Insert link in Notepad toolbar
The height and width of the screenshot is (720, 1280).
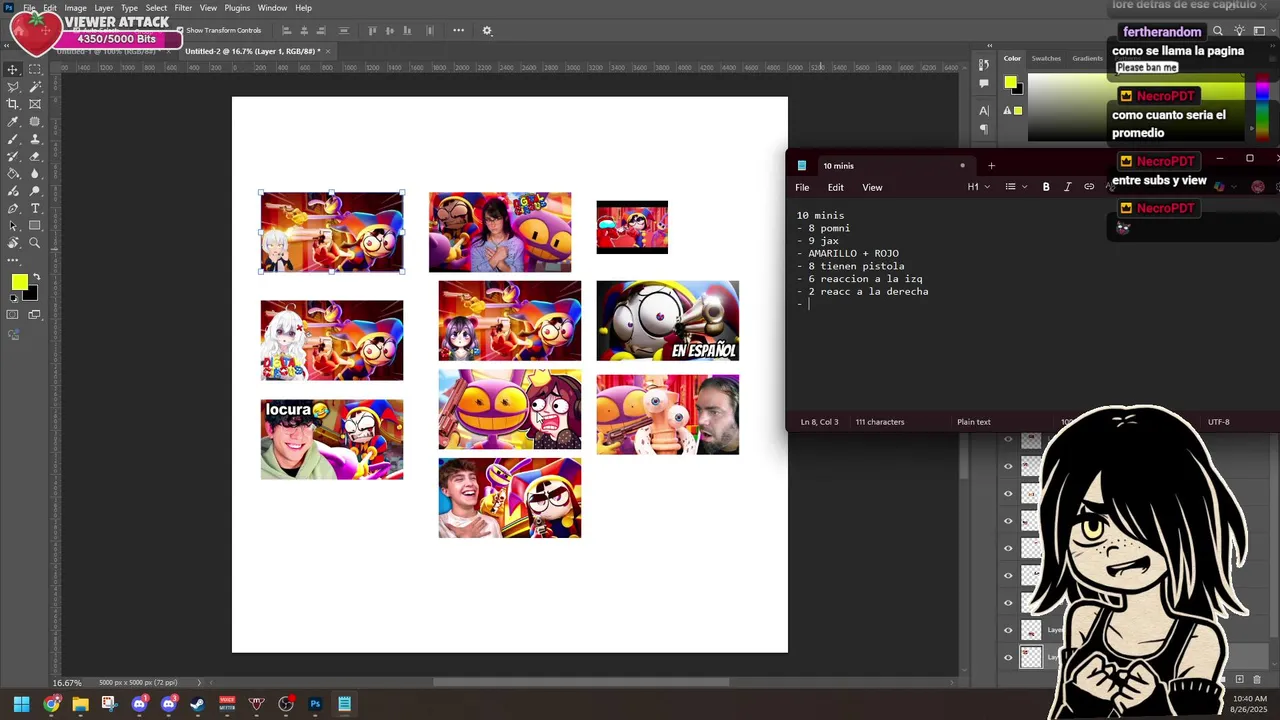tap(1089, 187)
